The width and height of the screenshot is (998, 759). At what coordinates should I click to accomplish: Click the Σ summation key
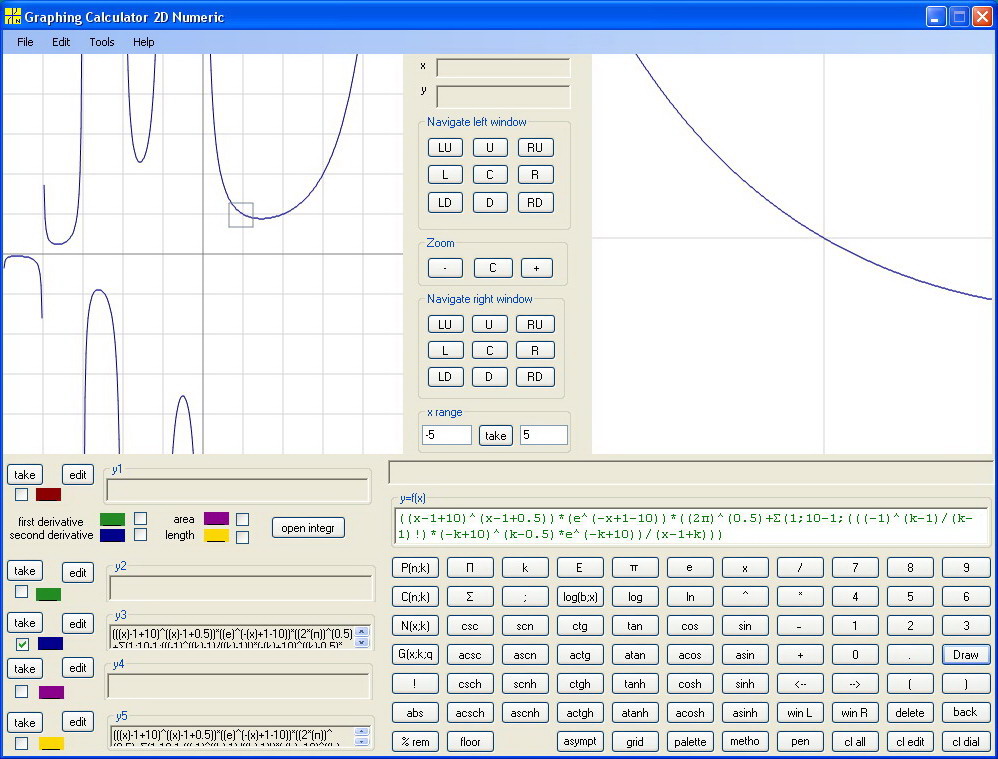(470, 597)
